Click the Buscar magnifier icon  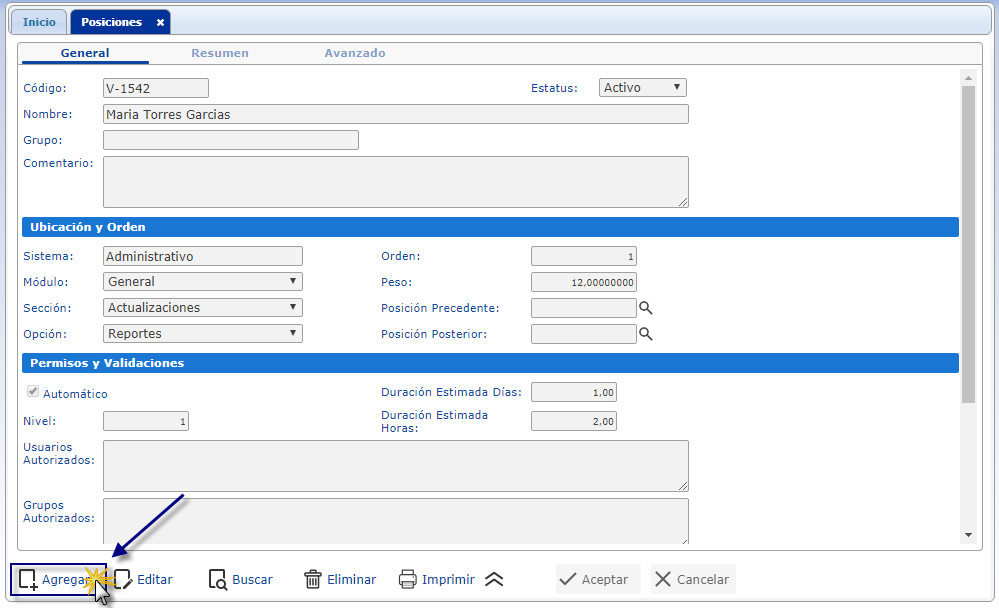point(218,580)
